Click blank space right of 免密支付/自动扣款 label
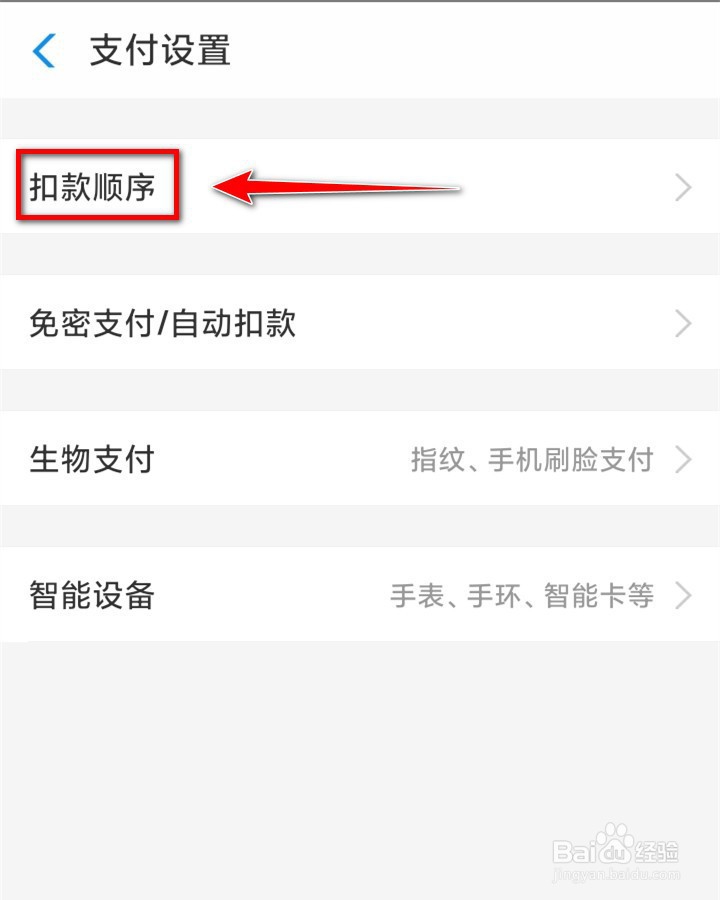 click(x=482, y=323)
